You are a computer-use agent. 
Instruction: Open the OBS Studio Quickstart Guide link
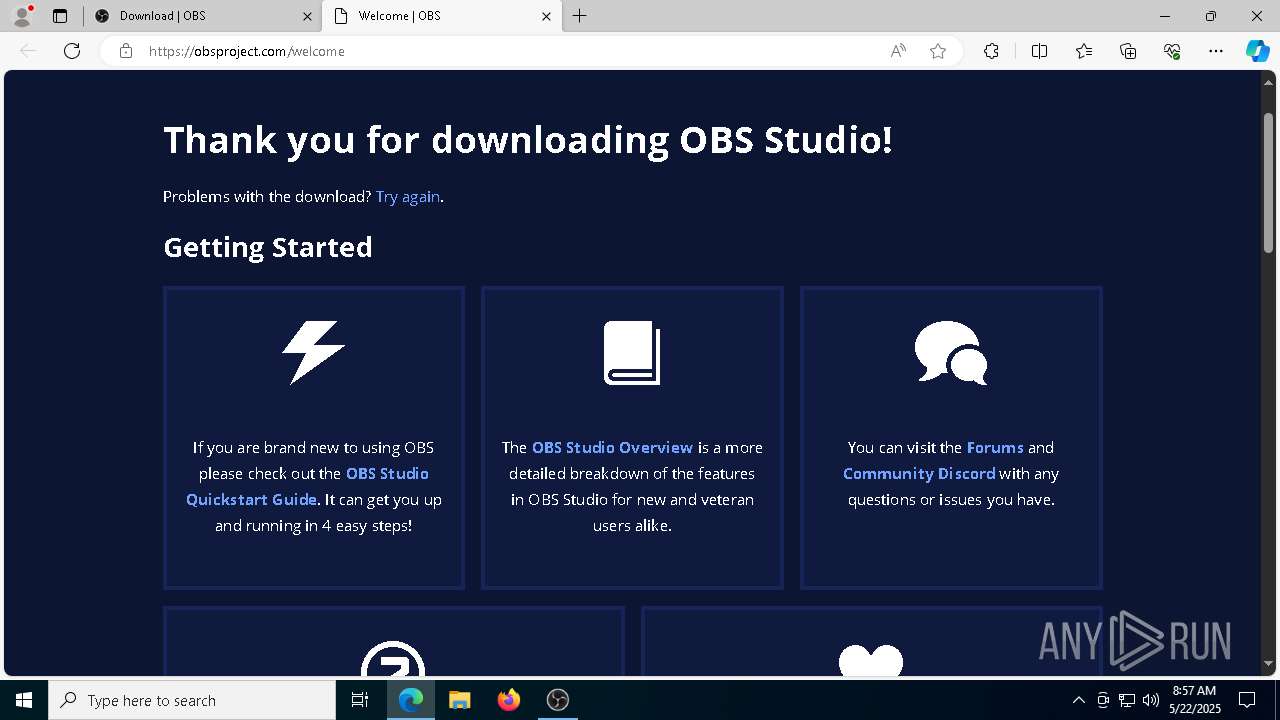(308, 486)
